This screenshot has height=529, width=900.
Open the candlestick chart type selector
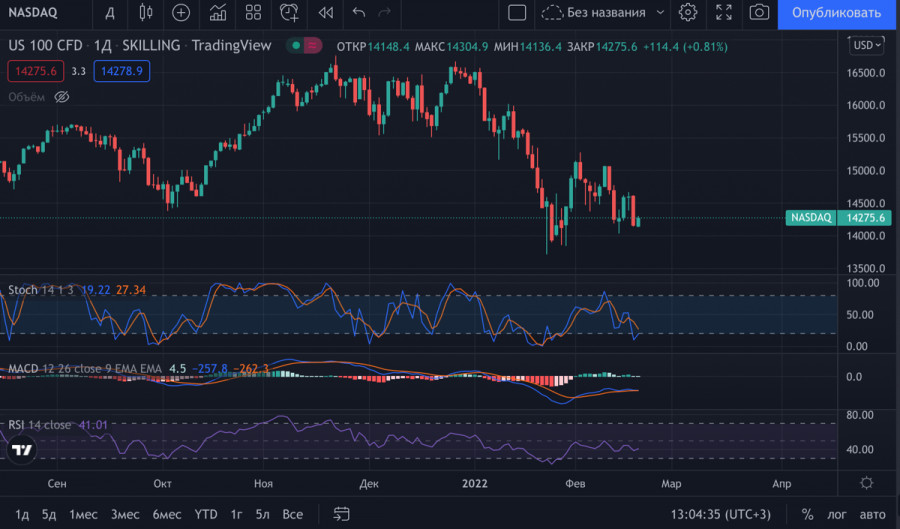(145, 13)
